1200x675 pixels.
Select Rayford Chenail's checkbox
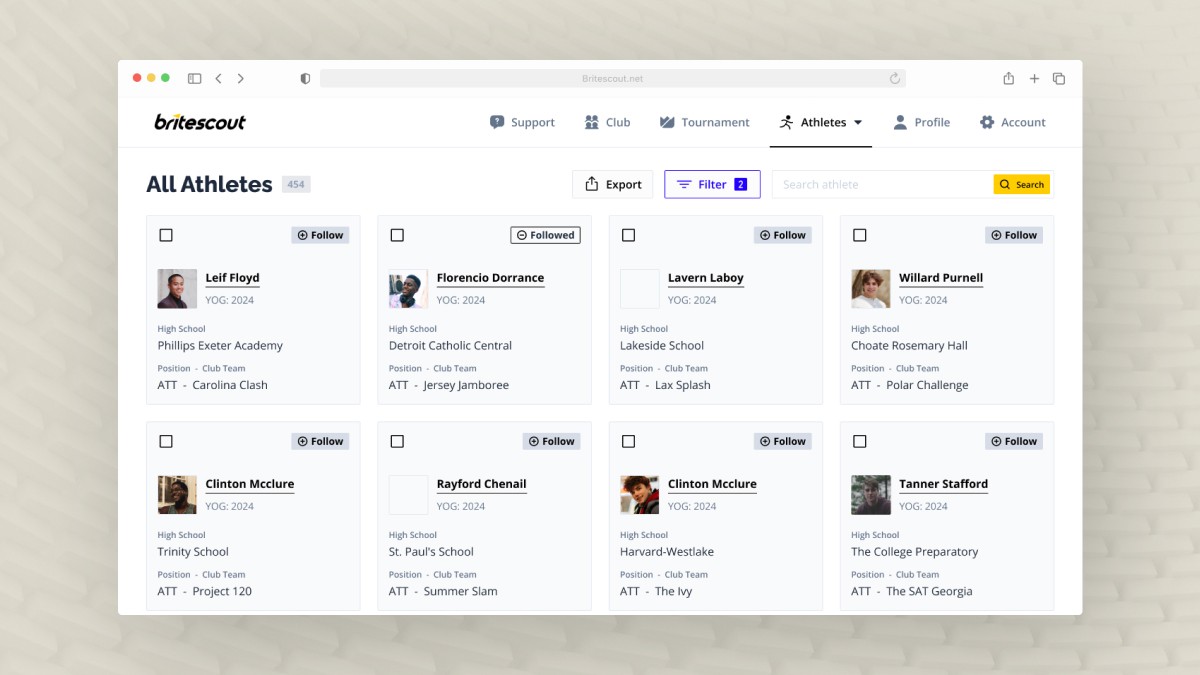(397, 441)
